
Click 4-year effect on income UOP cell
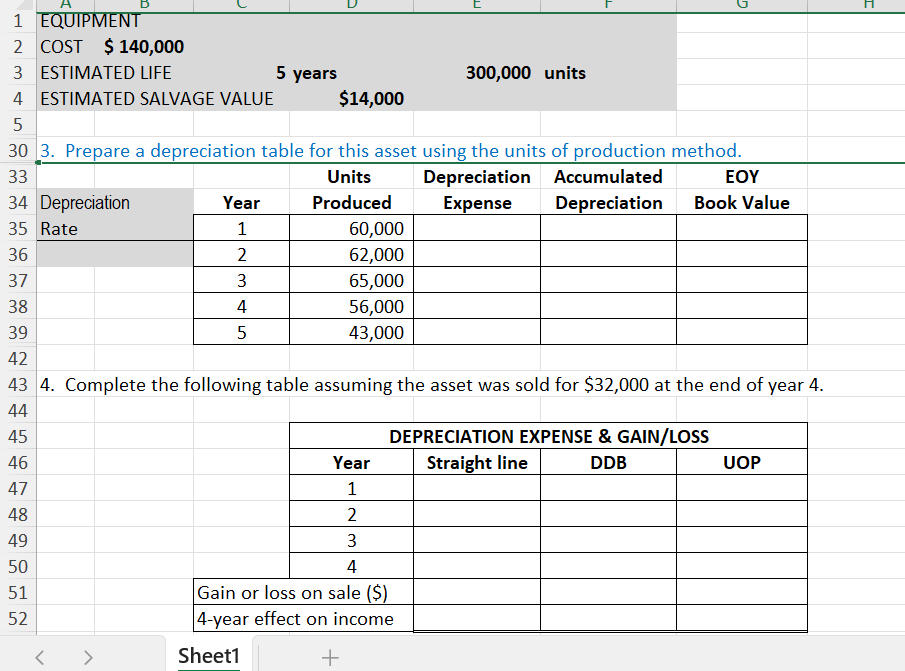pos(742,618)
